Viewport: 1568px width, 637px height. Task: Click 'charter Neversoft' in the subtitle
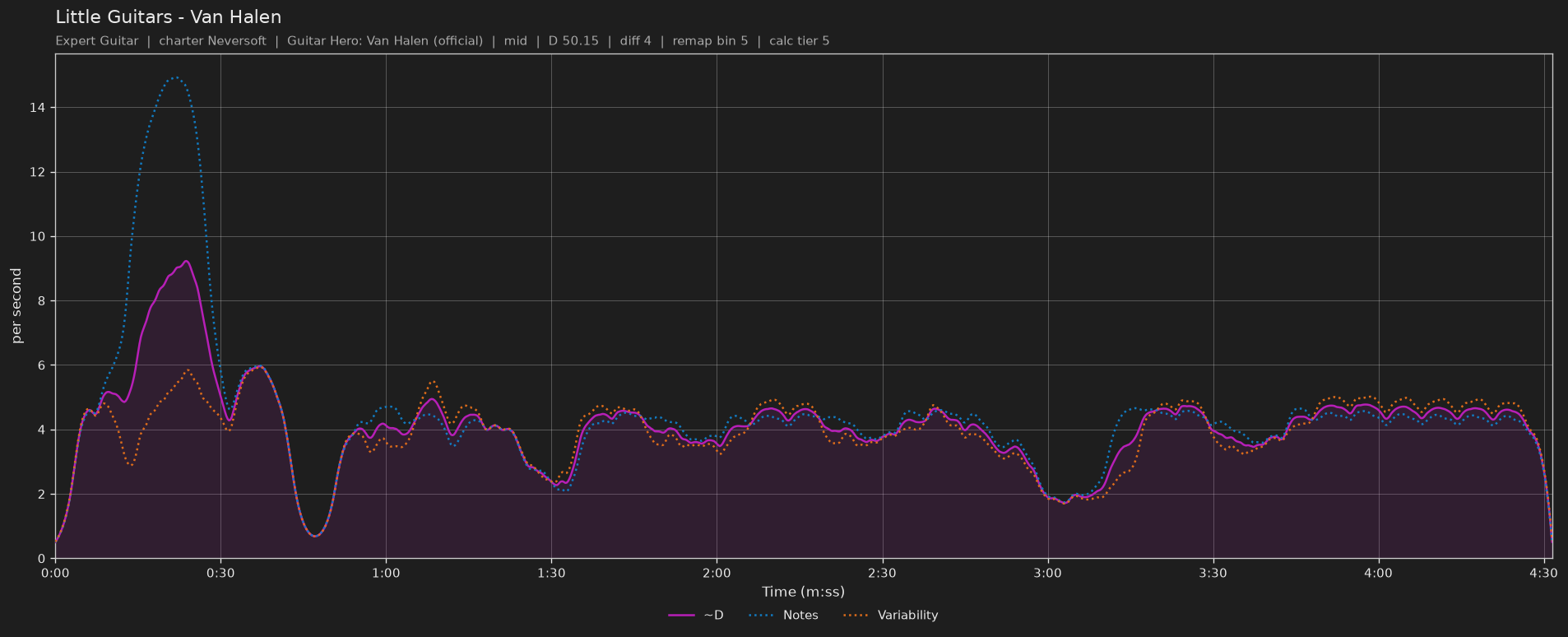click(x=212, y=40)
